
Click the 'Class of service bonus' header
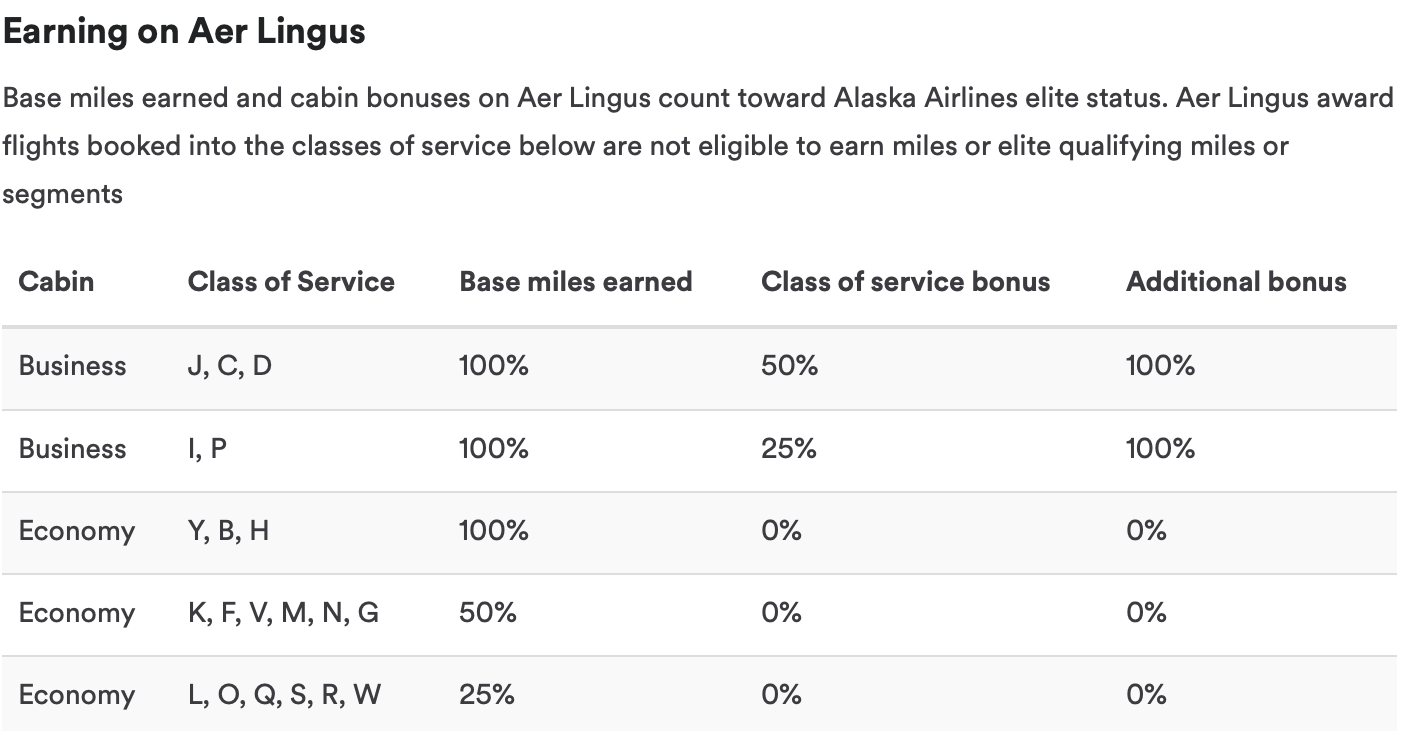coord(906,281)
